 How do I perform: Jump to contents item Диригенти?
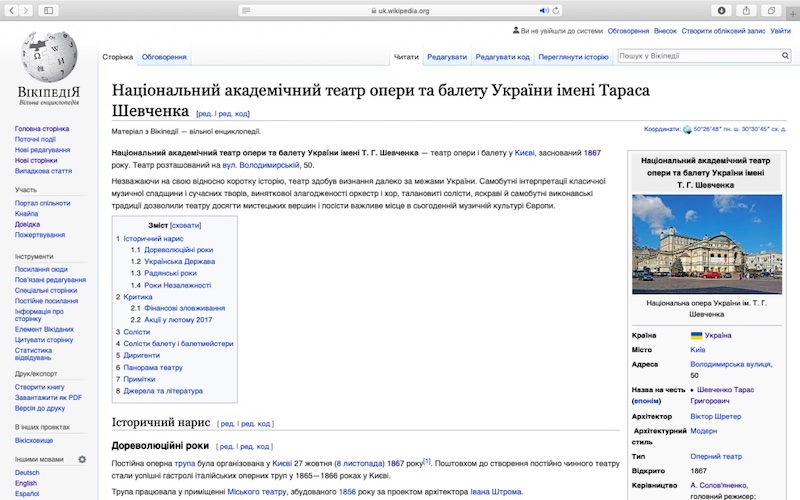[141, 355]
